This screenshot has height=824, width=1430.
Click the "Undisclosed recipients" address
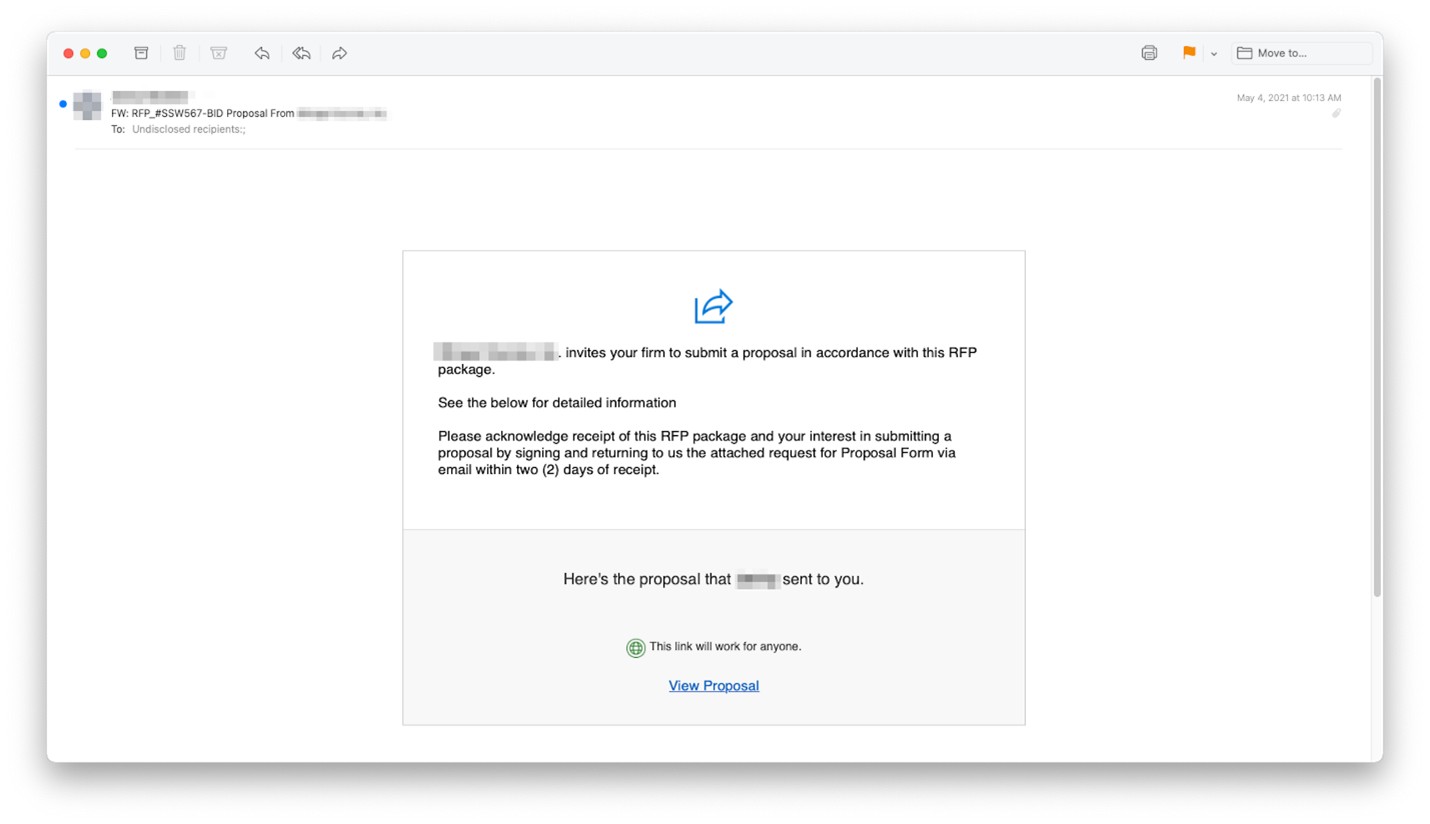pyautogui.click(x=188, y=130)
